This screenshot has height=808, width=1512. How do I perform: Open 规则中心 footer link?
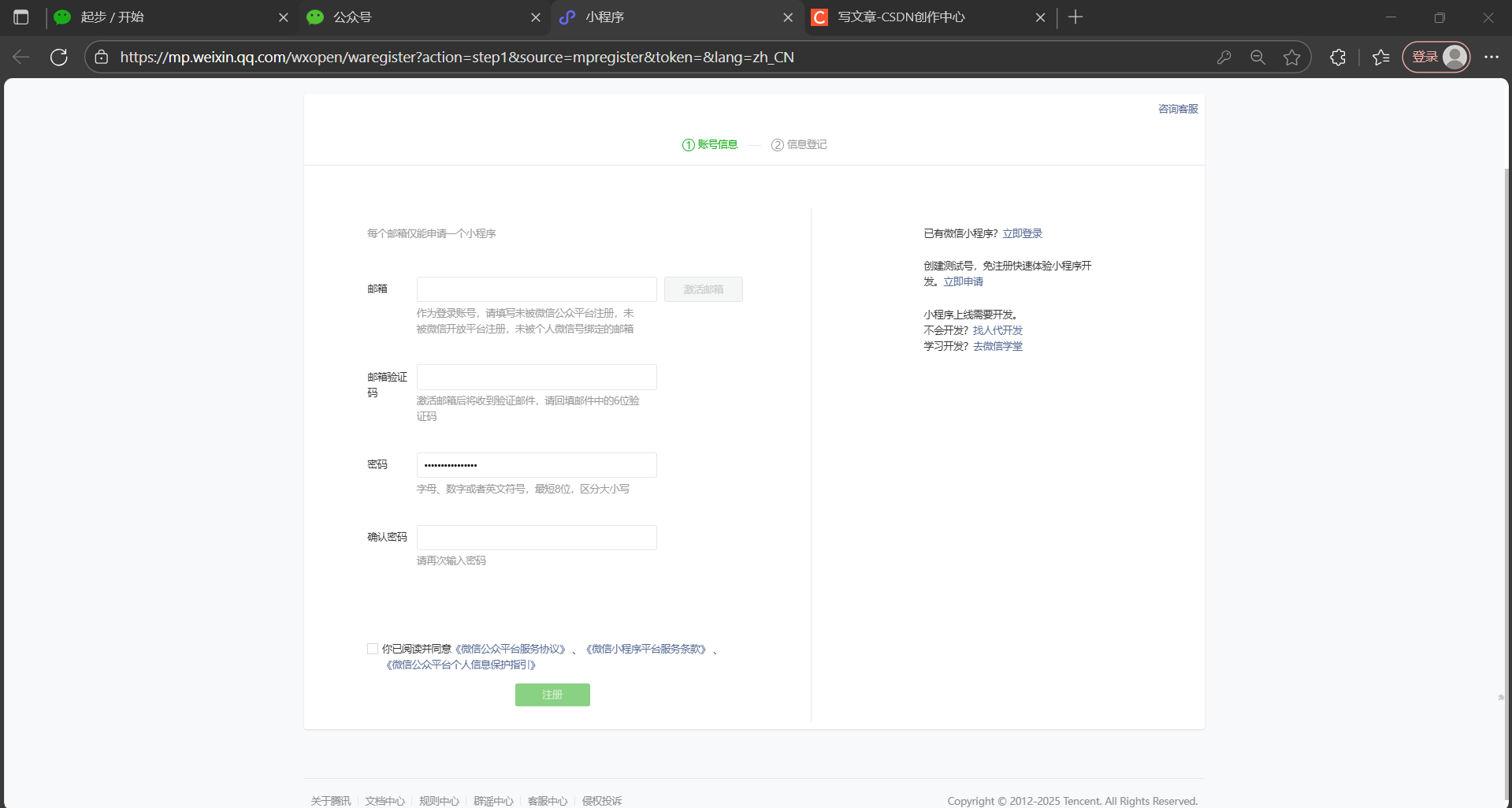click(x=439, y=801)
